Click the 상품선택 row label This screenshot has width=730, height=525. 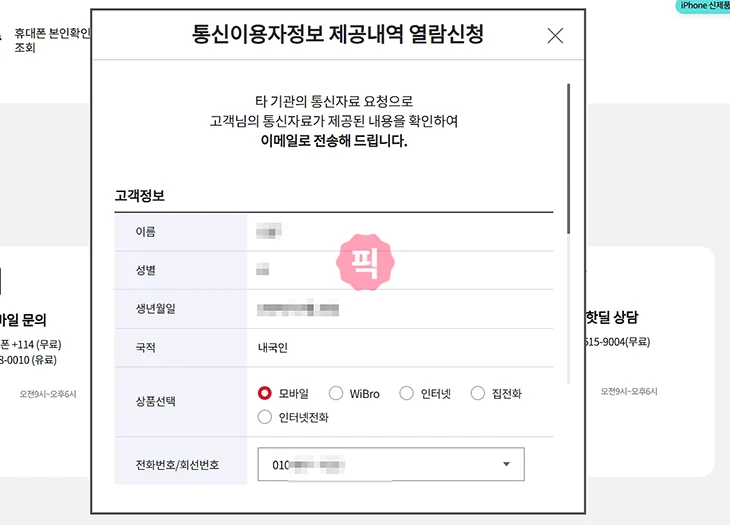click(156, 401)
